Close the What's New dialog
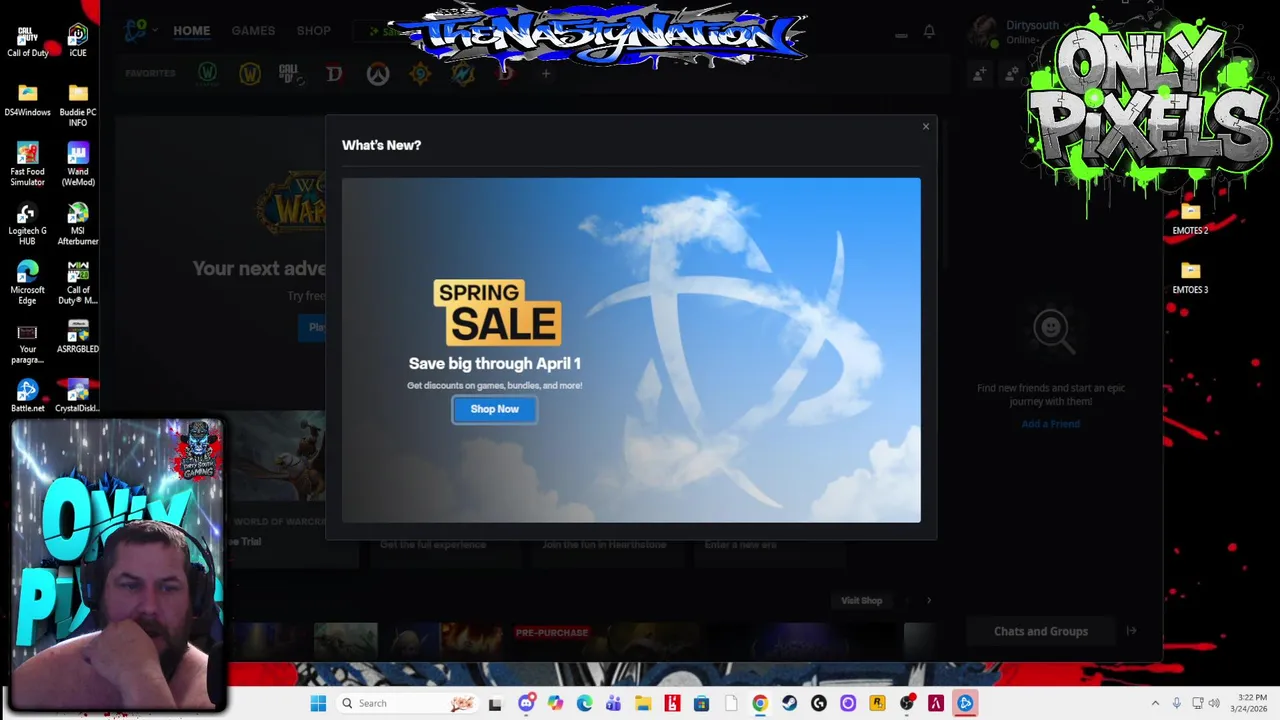The width and height of the screenshot is (1280, 720). 925,127
